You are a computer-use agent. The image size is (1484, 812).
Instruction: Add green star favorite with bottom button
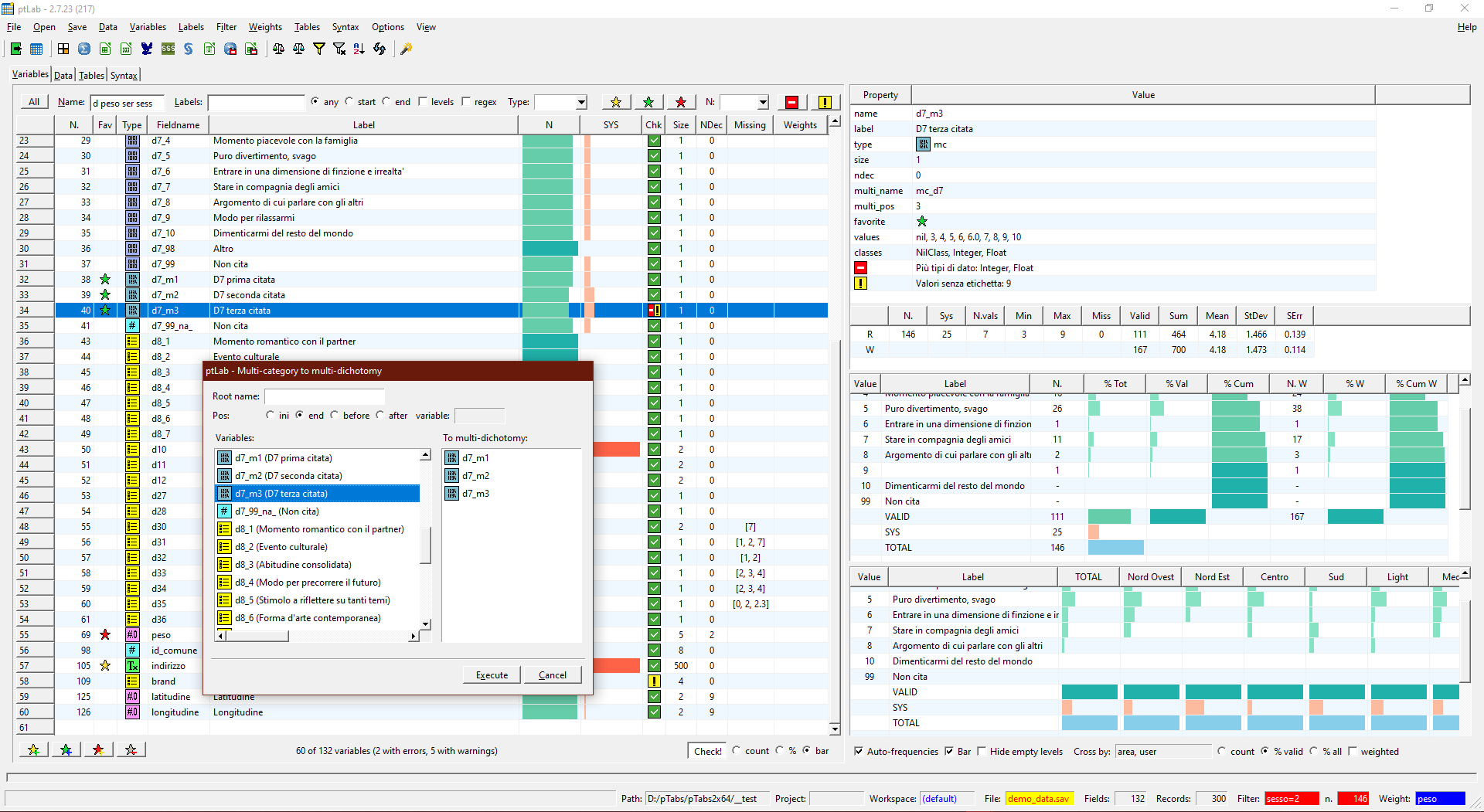click(x=66, y=749)
